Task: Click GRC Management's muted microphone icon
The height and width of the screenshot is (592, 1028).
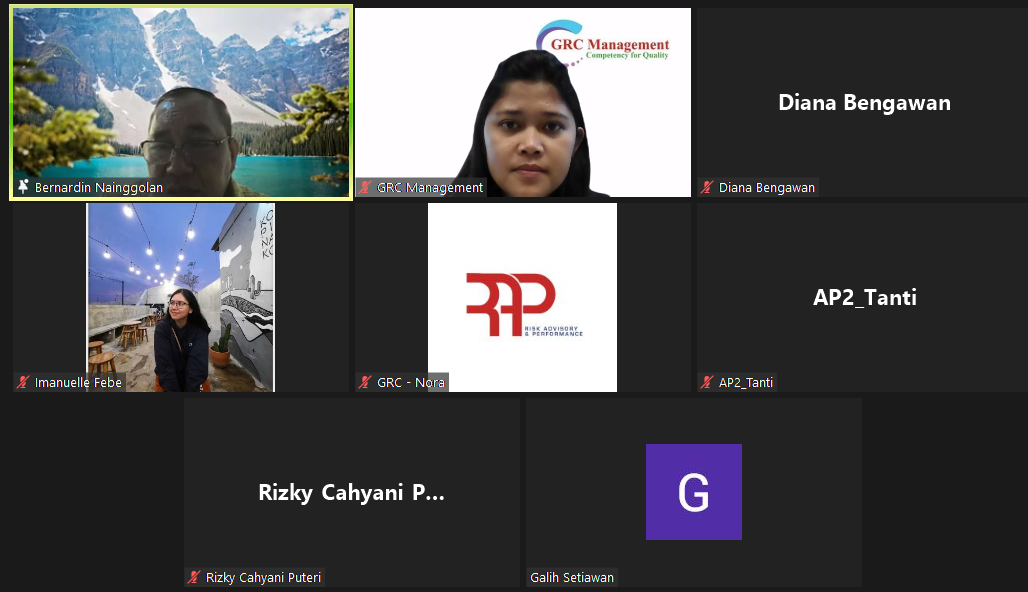Action: tap(366, 187)
